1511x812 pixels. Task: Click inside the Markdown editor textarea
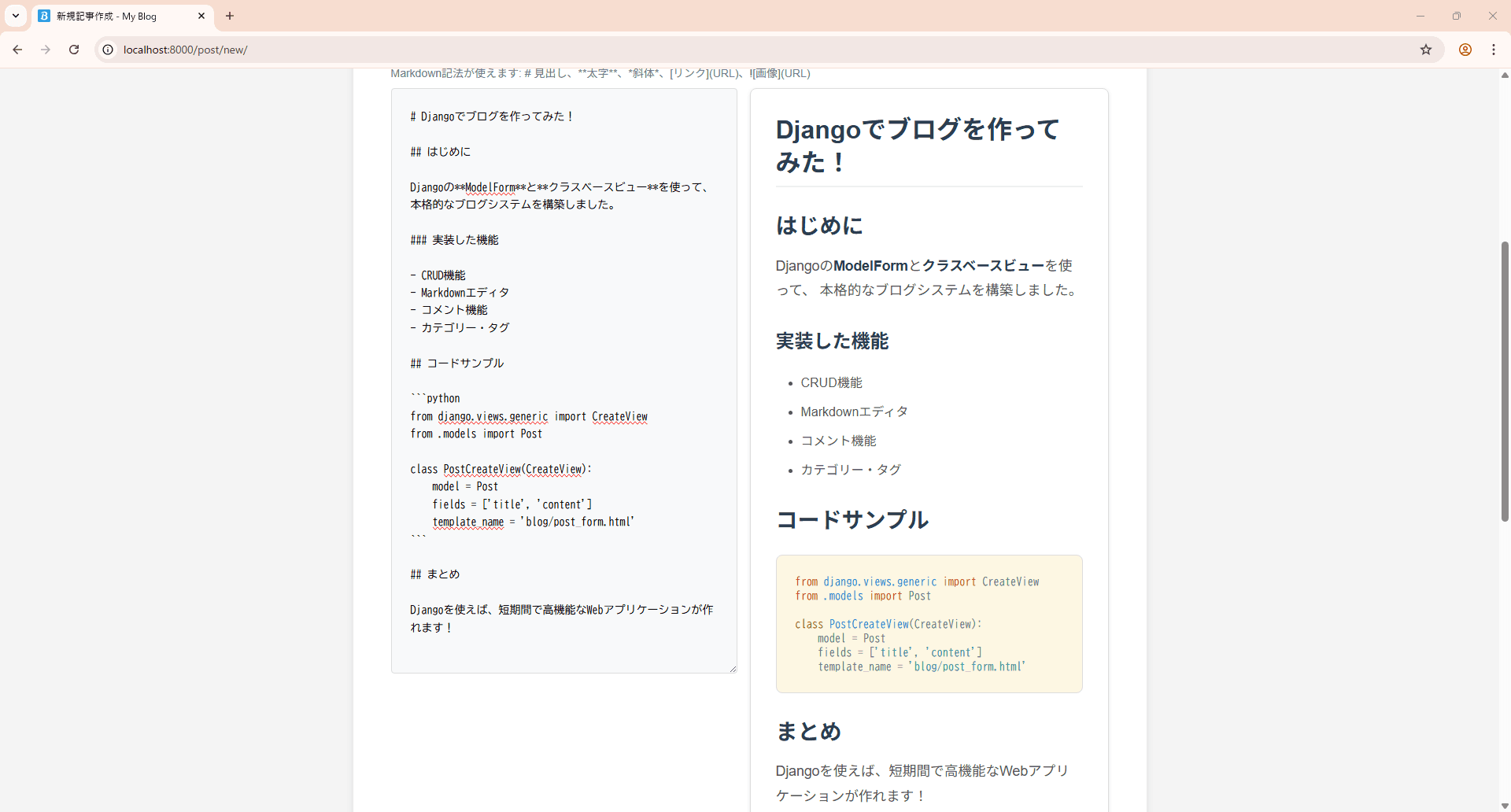pos(563,381)
